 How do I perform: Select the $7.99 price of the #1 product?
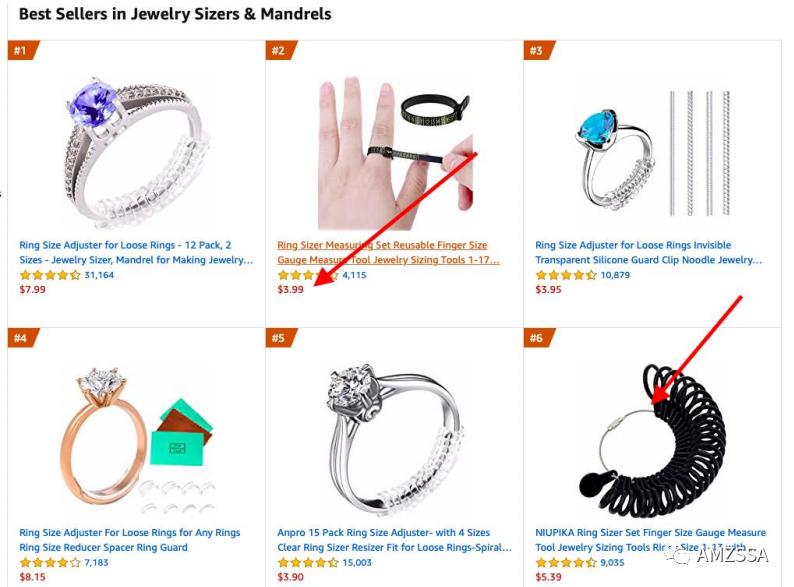point(32,290)
